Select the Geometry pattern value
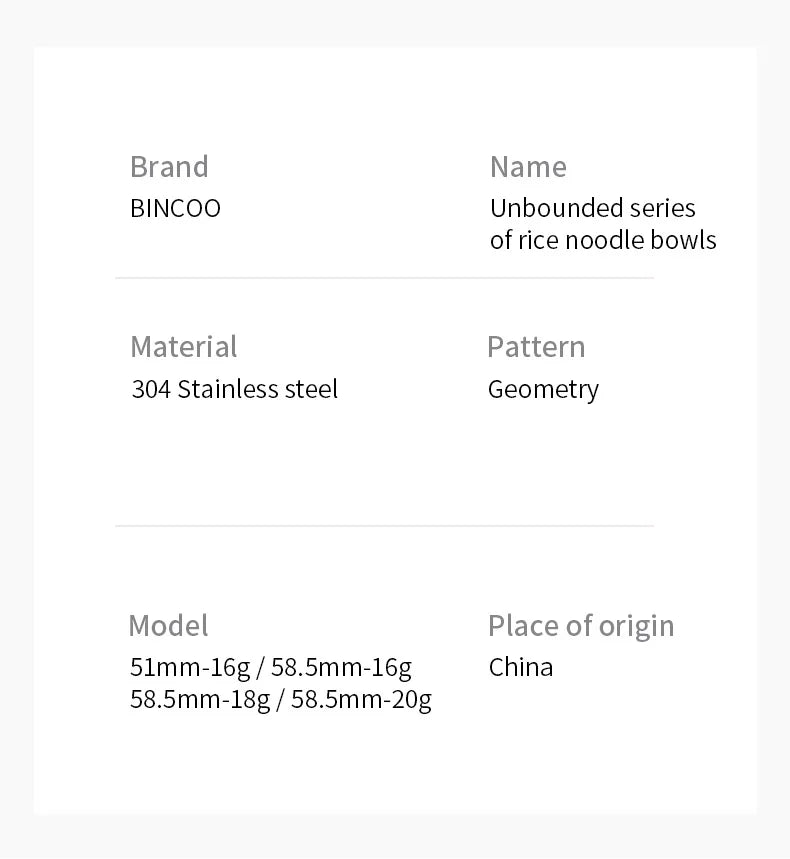Screen dimensions: 790x859 543,390
